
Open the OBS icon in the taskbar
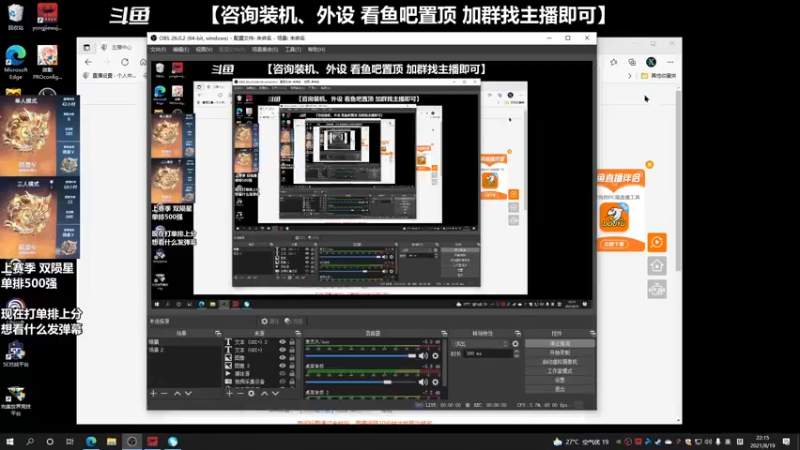pos(132,441)
